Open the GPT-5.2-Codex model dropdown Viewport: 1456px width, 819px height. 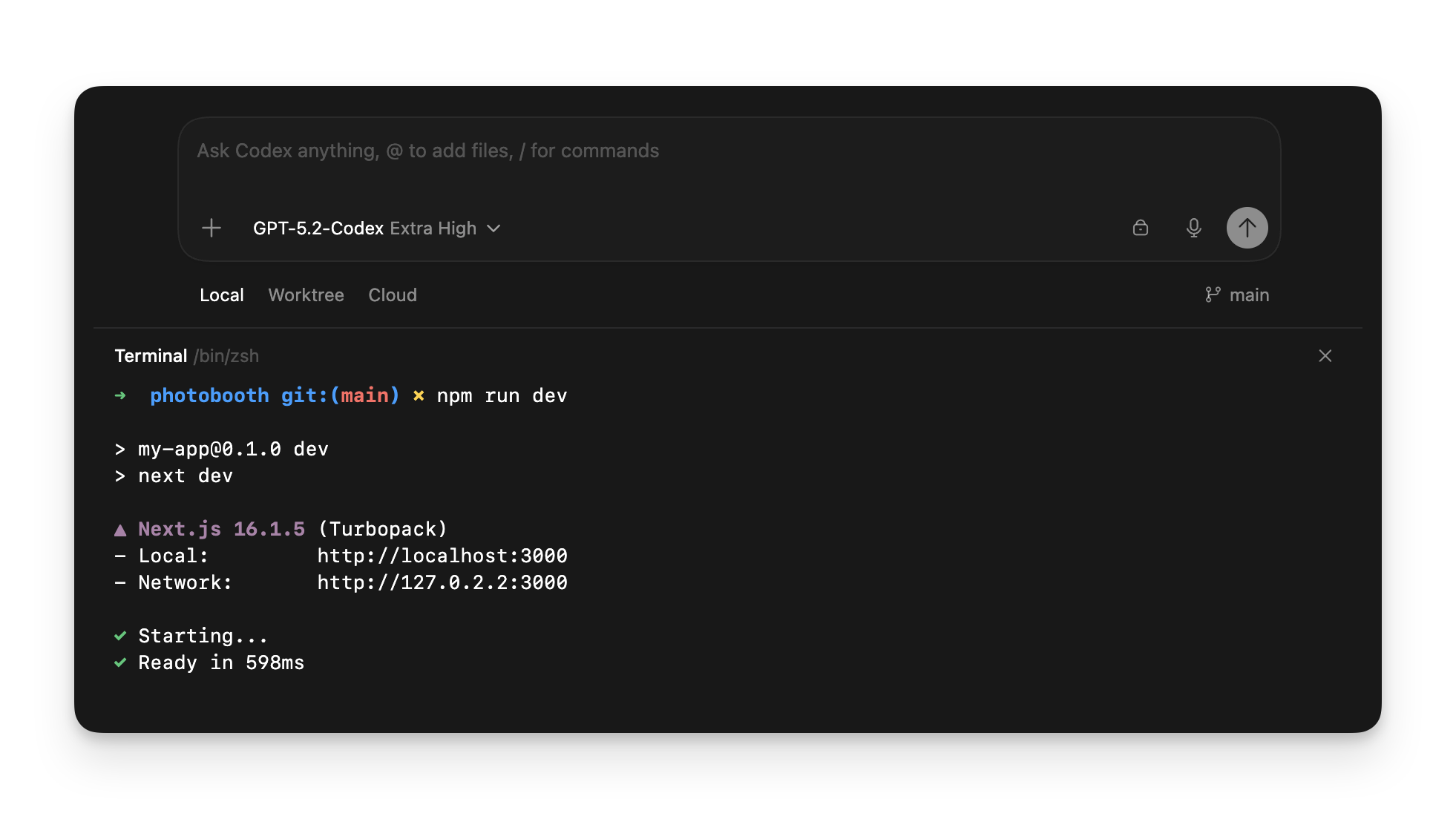318,228
